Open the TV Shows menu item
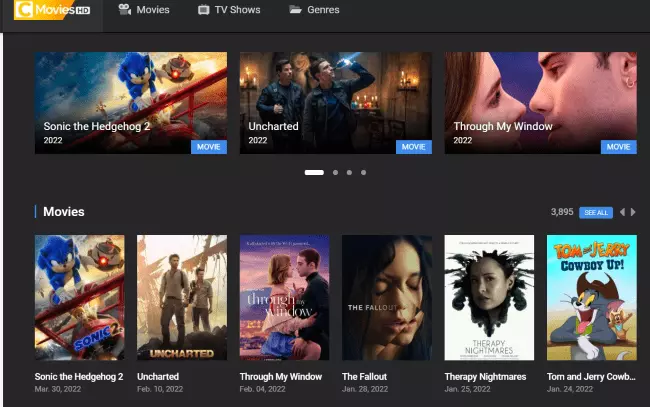The width and height of the screenshot is (650, 407). coord(238,10)
